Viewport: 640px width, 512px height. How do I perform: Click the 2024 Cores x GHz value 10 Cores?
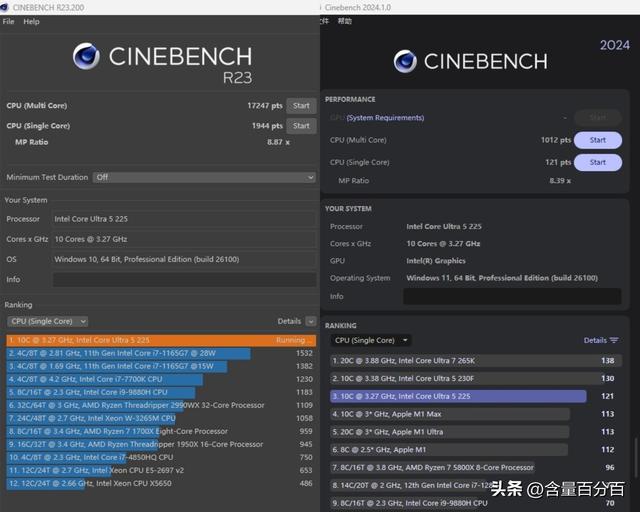point(443,244)
